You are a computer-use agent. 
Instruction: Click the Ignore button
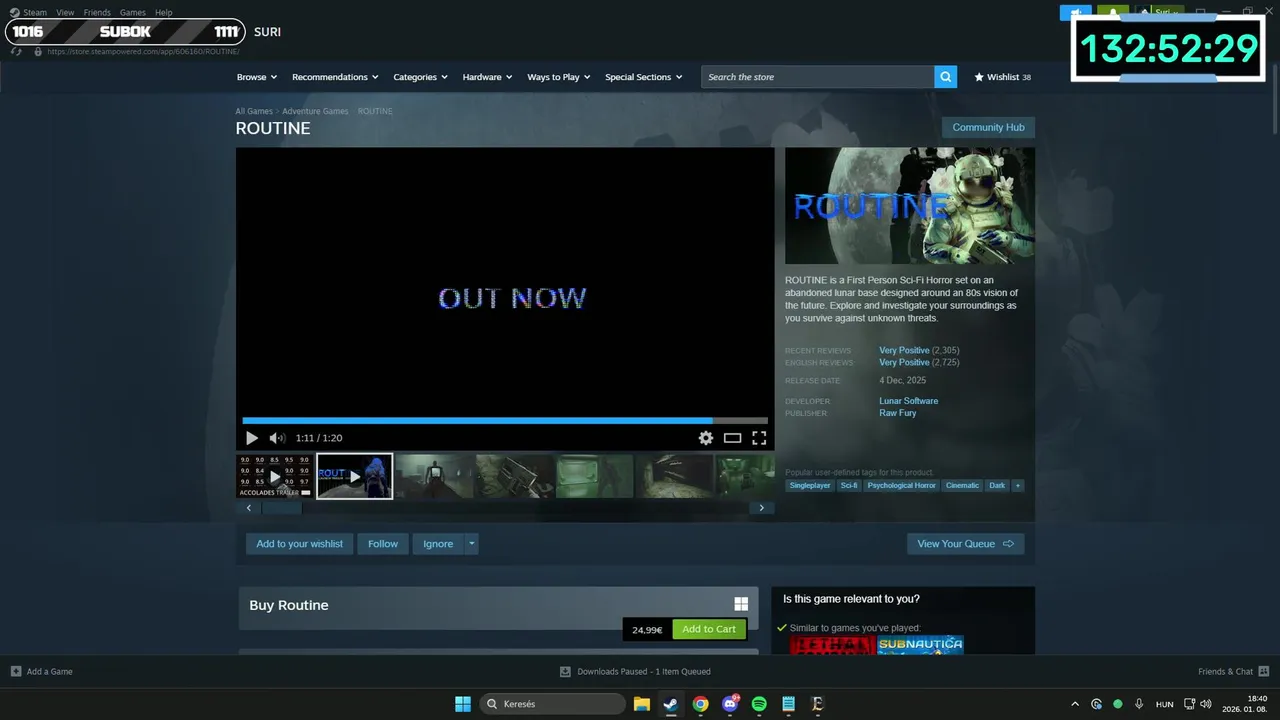tap(438, 544)
